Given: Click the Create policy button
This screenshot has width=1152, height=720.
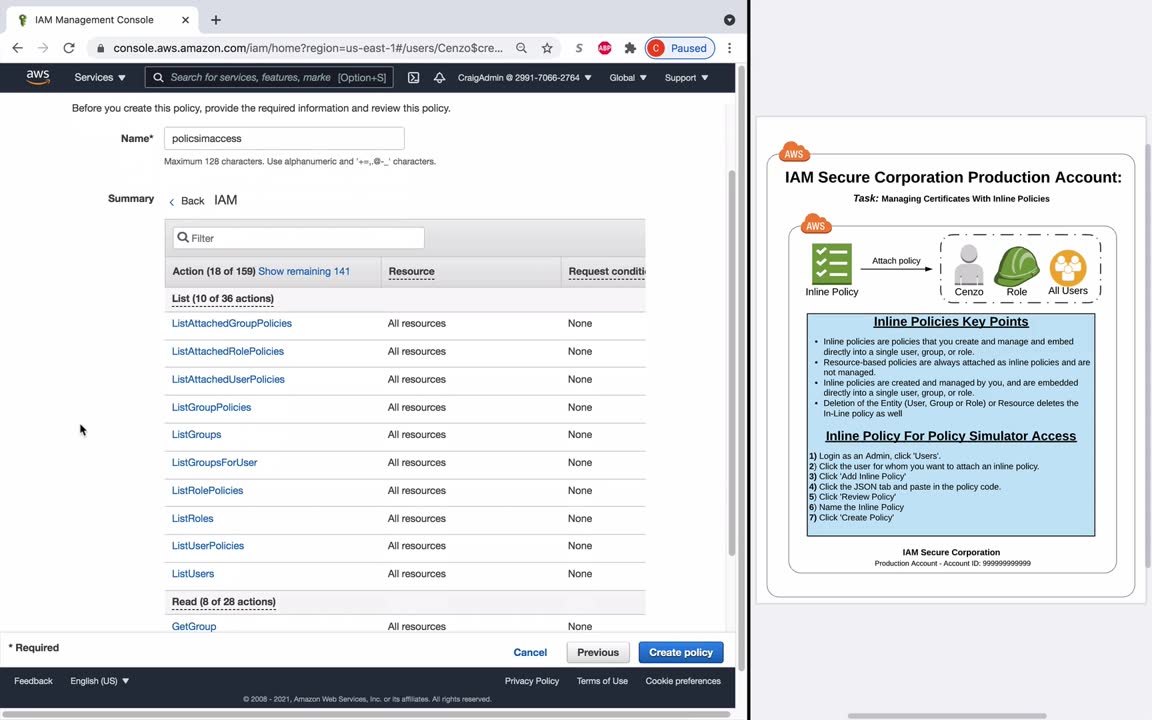Looking at the screenshot, I should 681,652.
